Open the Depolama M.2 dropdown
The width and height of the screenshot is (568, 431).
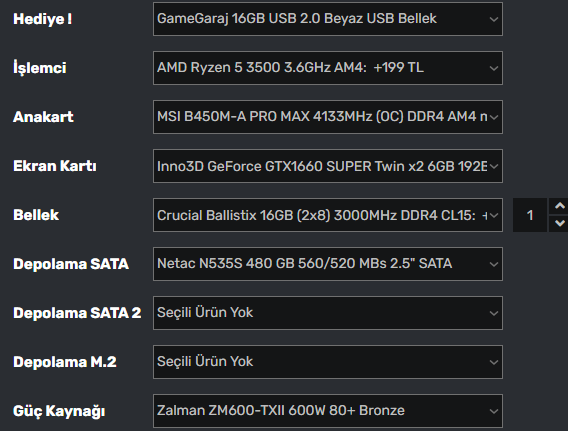328,362
